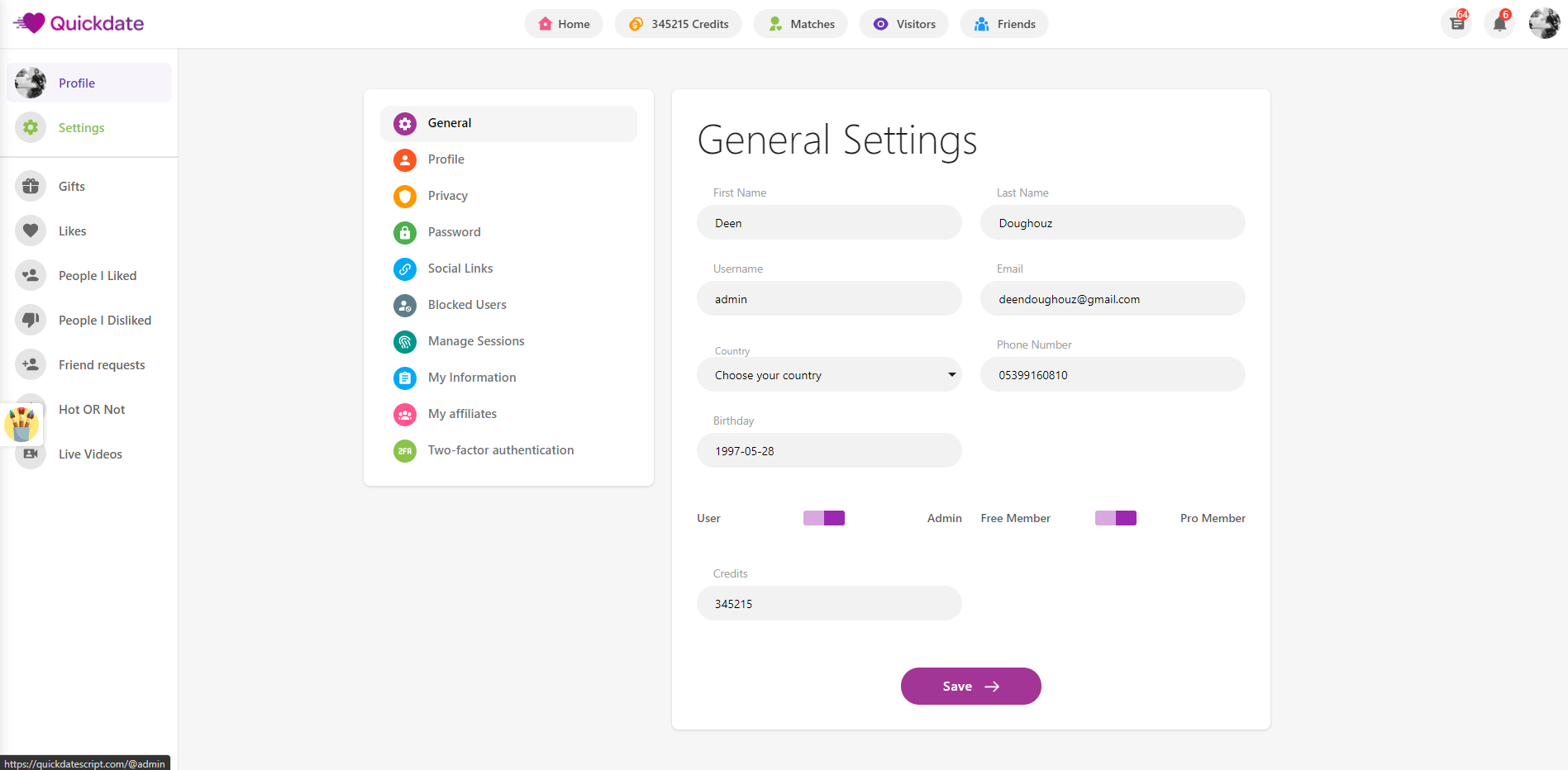Viewport: 1568px width, 770px height.
Task: Click the Birthday input field
Action: coord(829,451)
